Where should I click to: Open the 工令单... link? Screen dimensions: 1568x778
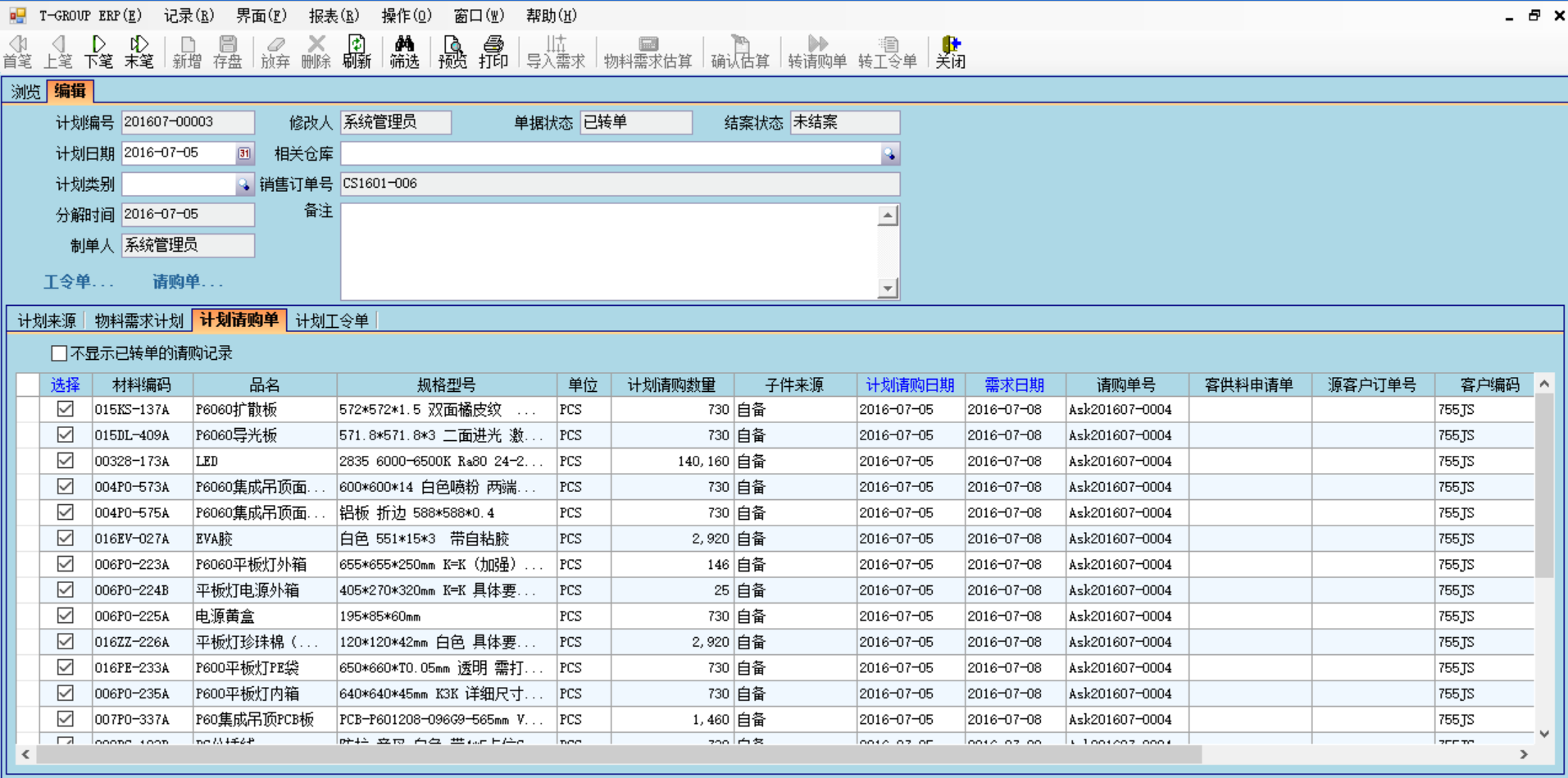(x=79, y=282)
